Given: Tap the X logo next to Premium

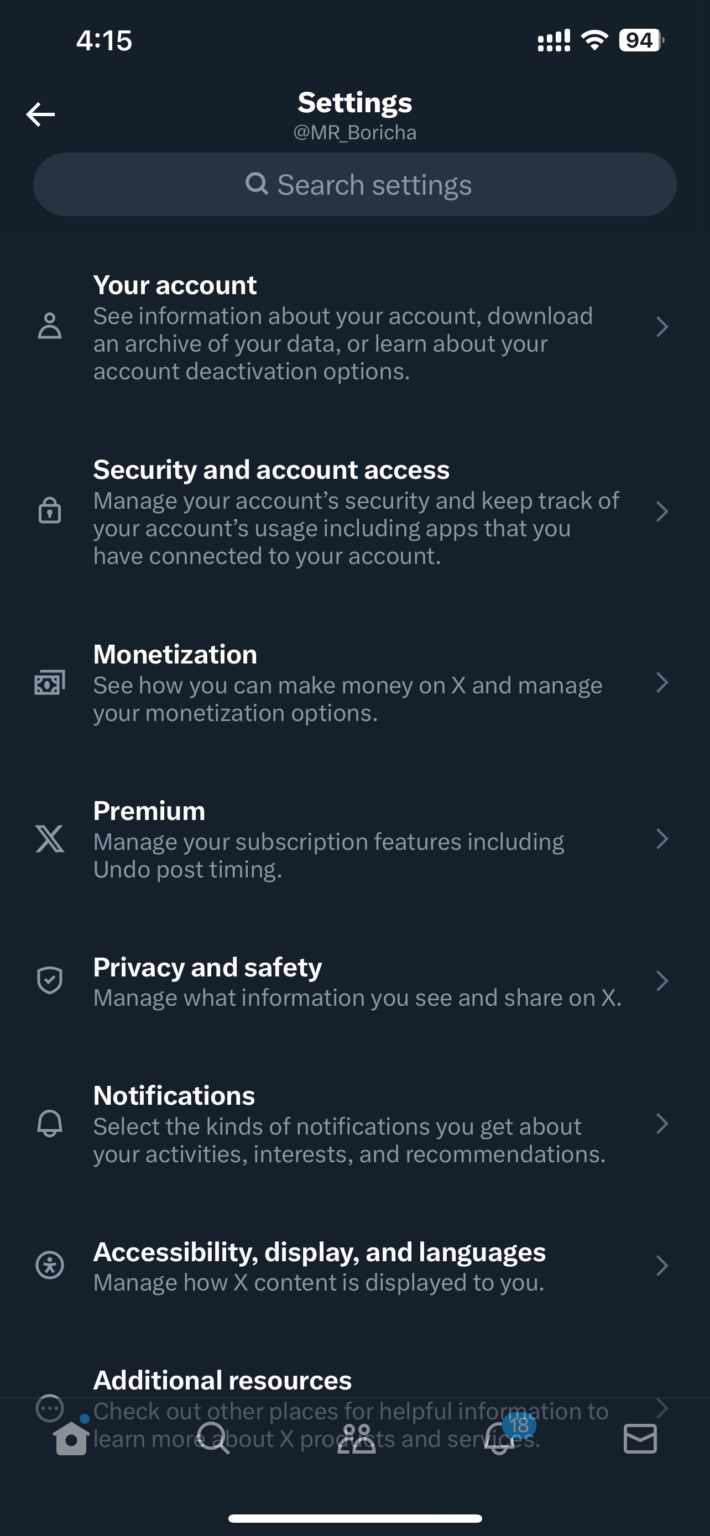Looking at the screenshot, I should pos(49,839).
